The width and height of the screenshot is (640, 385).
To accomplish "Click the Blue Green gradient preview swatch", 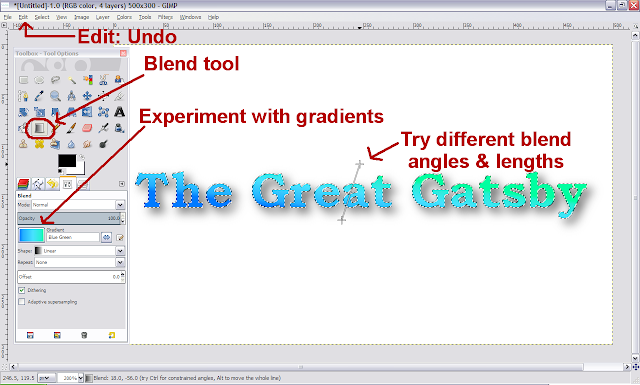I will click(x=31, y=236).
